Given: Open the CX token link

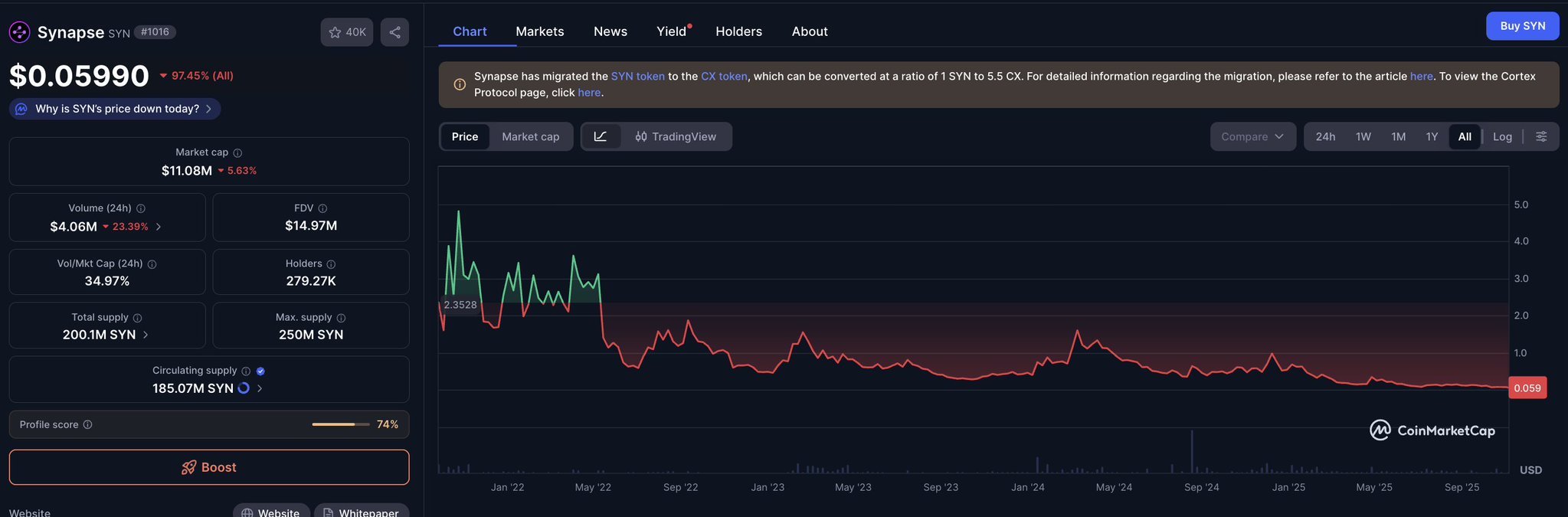Looking at the screenshot, I should (x=724, y=77).
